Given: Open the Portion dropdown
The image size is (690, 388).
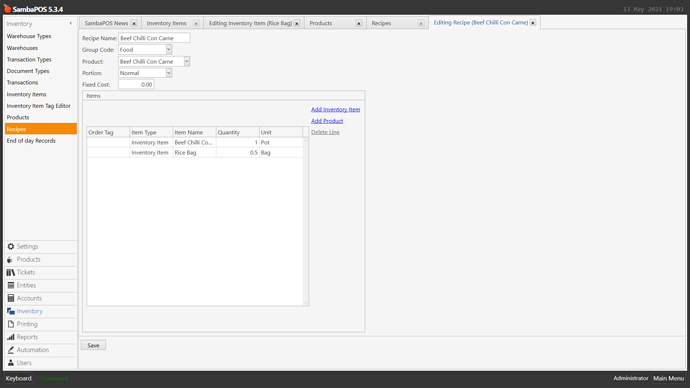Looking at the screenshot, I should [x=169, y=73].
